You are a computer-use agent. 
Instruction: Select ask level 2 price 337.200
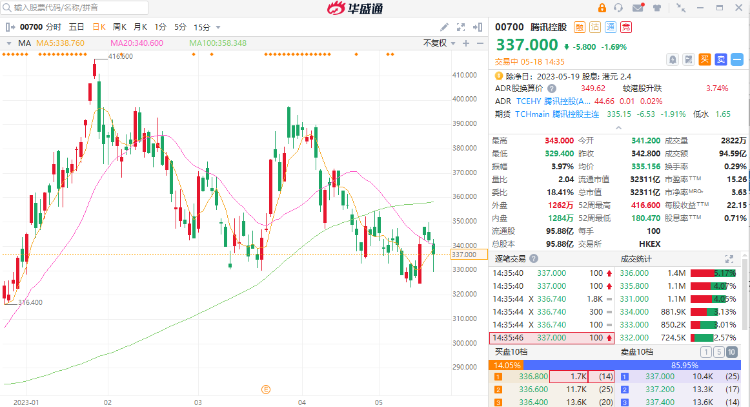[660, 389]
